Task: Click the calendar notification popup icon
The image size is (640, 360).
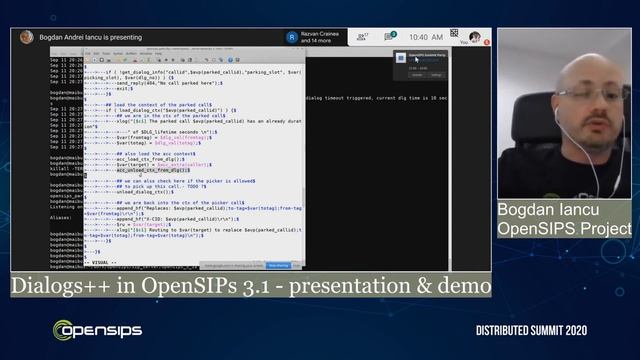Action: [x=401, y=58]
